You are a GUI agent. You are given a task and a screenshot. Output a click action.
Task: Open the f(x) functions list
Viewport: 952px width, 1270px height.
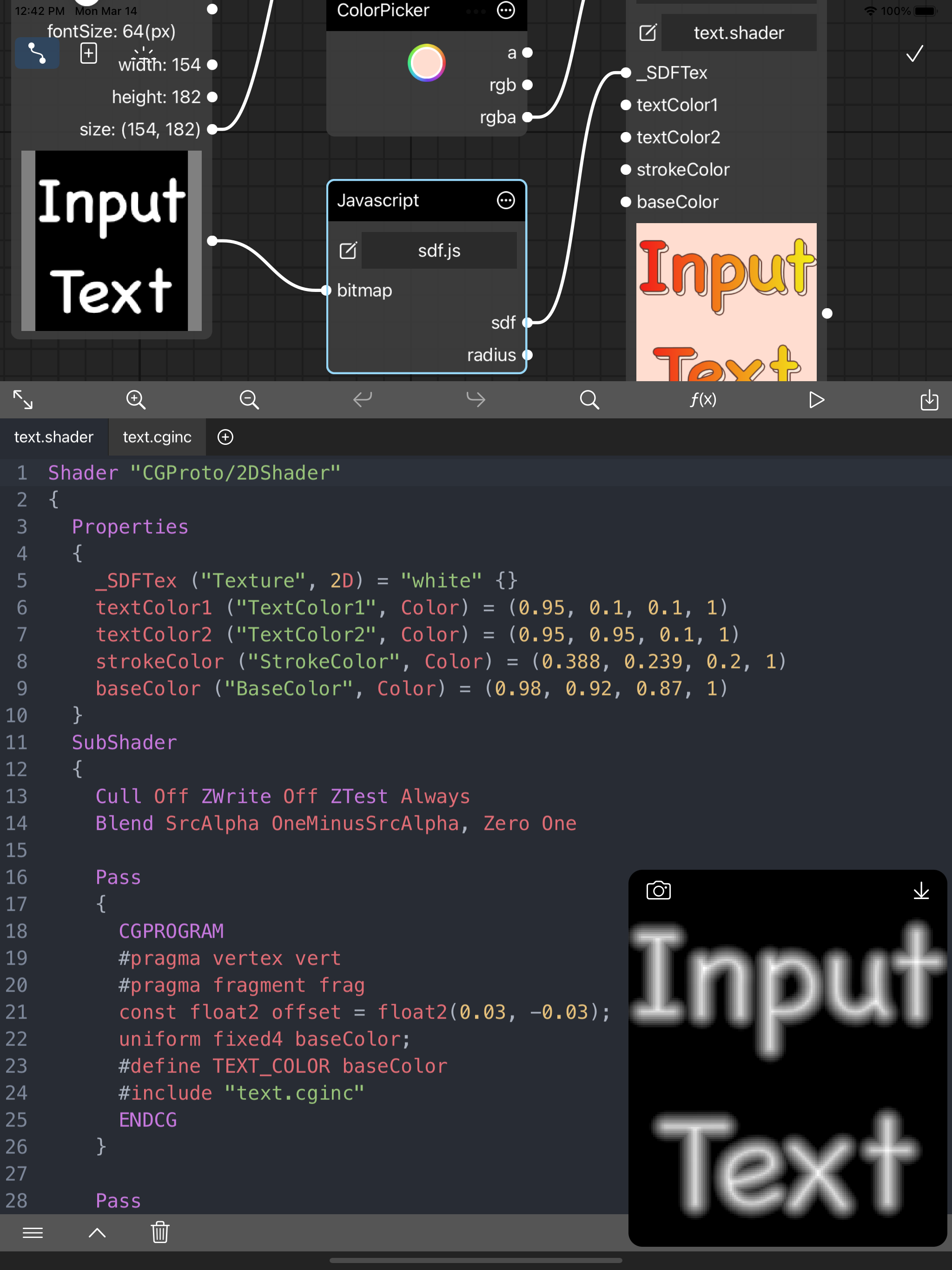(703, 400)
